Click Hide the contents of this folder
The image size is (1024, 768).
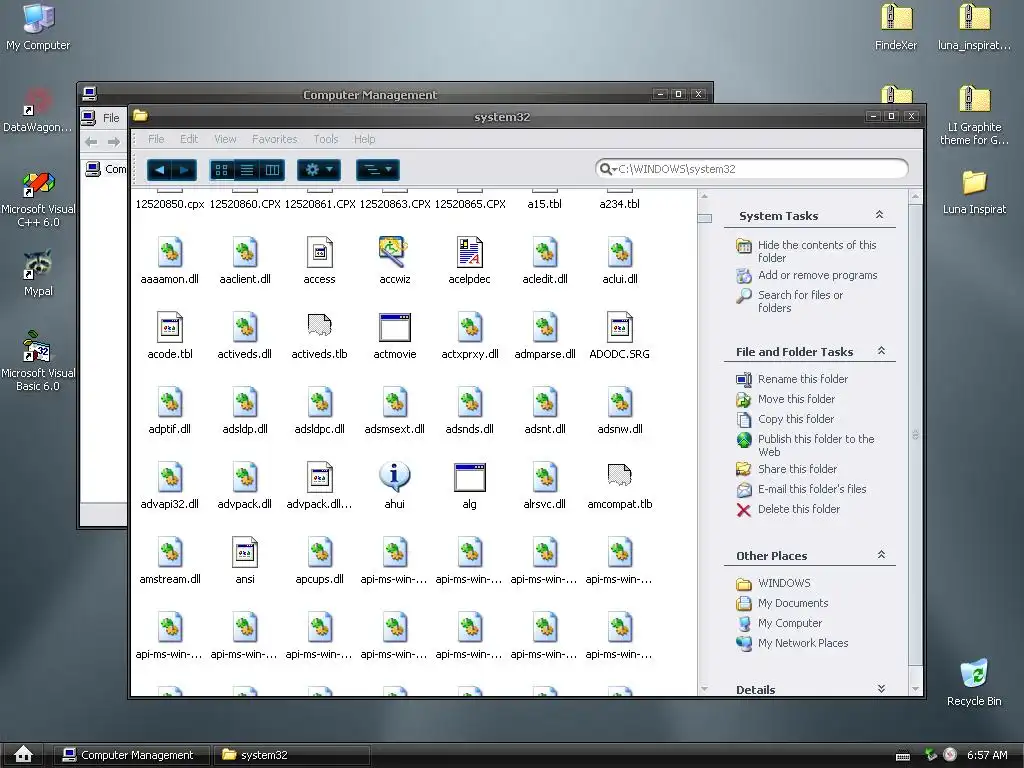pos(816,251)
